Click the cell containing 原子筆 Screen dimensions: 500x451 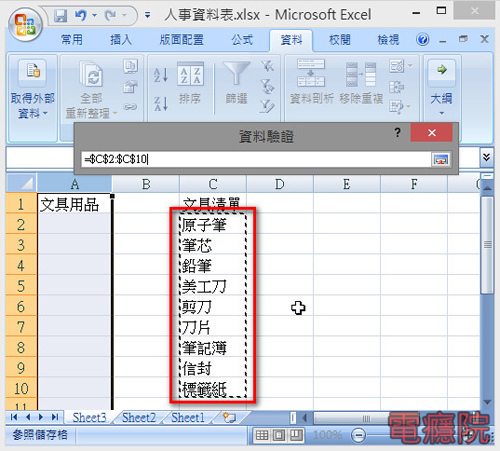coord(213,225)
